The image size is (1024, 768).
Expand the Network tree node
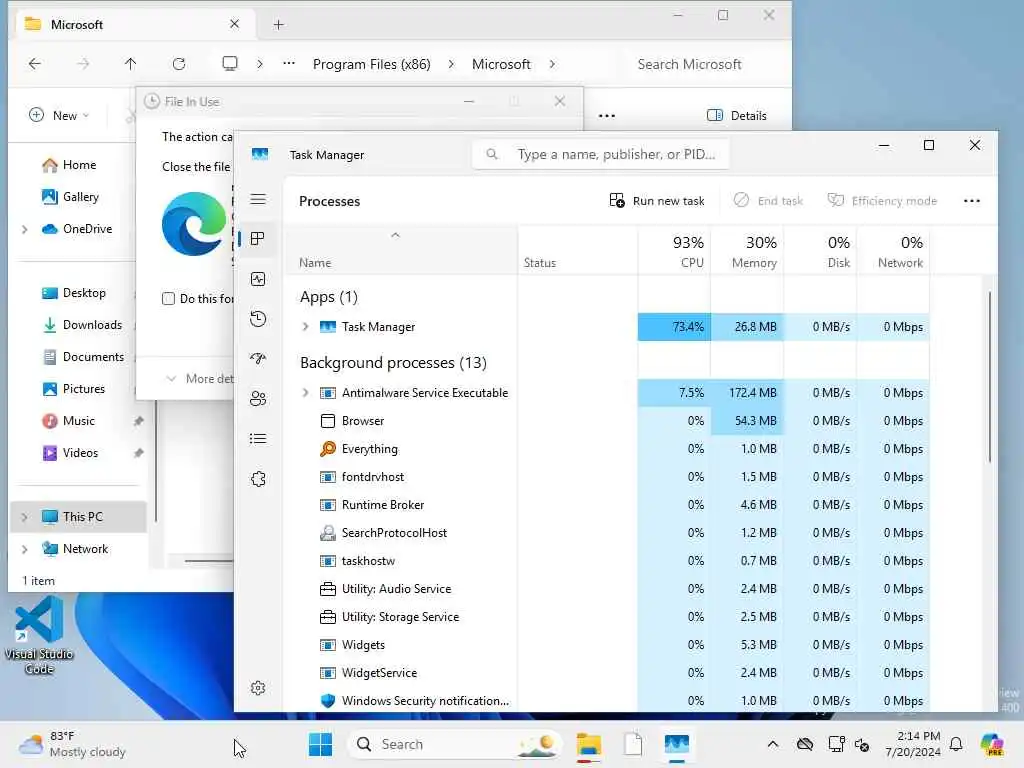pyautogui.click(x=25, y=549)
